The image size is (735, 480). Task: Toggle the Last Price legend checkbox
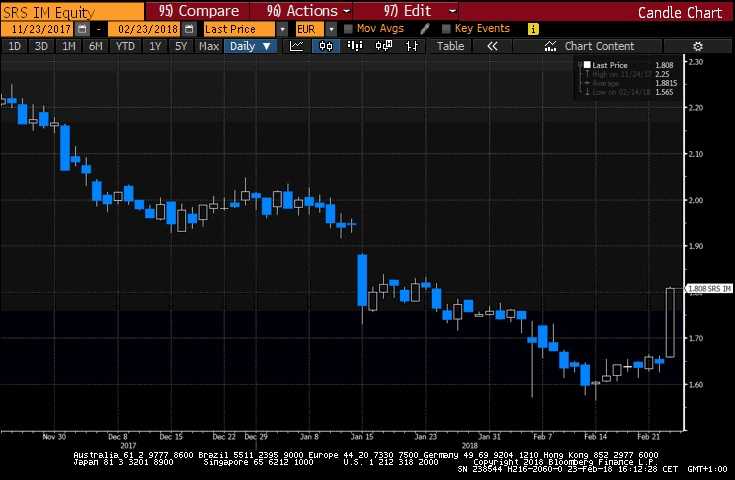(586, 64)
